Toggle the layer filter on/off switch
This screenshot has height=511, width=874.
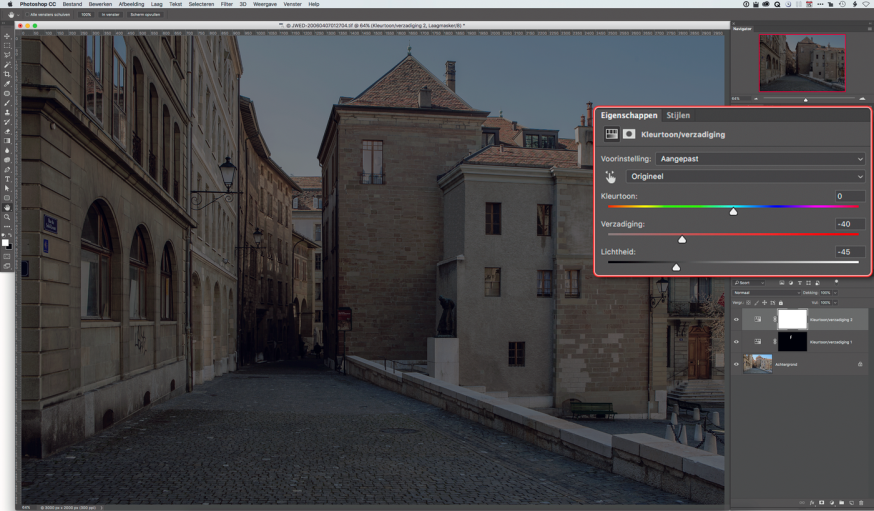click(x=837, y=282)
